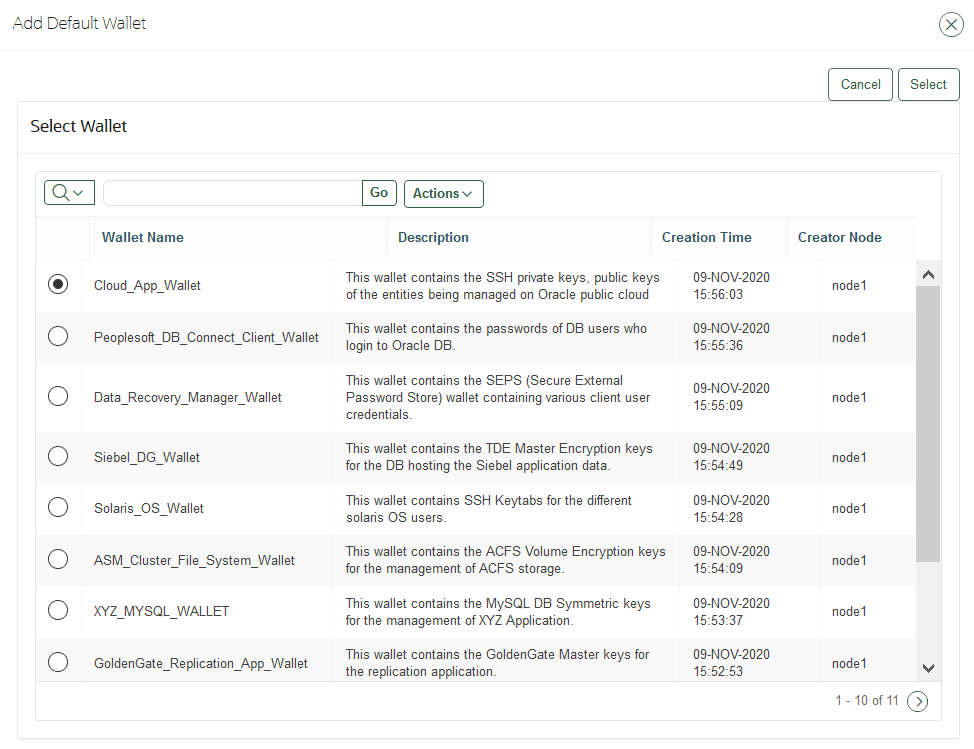Click the scrollbar up arrow
This screenshot has width=974, height=749.
coord(928,272)
